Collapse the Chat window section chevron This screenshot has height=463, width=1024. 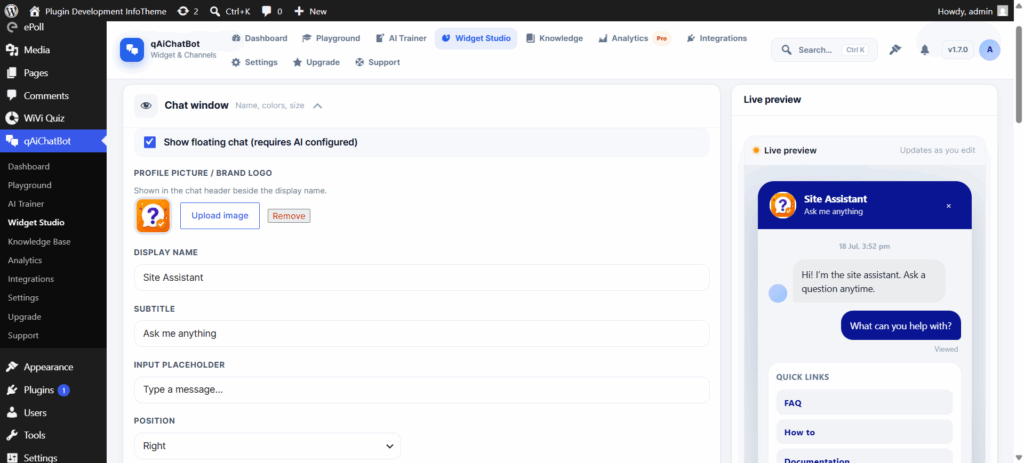pyautogui.click(x=317, y=106)
